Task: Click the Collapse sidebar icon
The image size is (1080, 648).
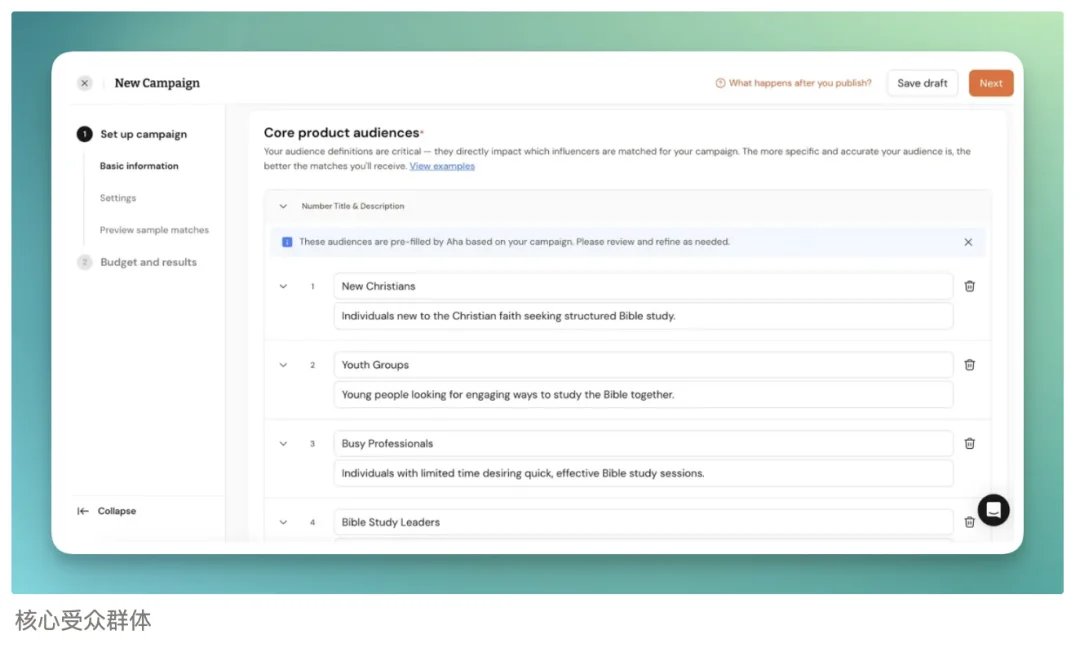Action: pos(83,511)
